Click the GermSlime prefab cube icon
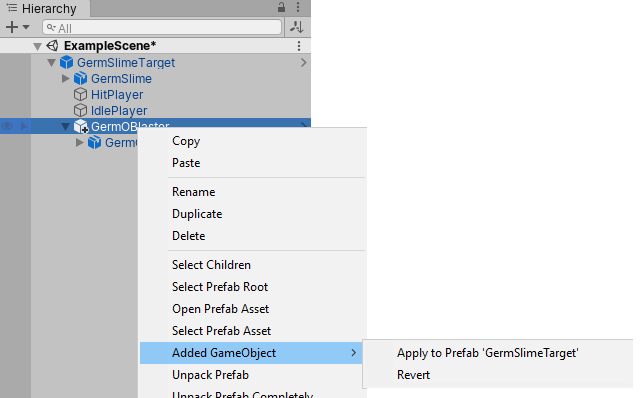Viewport: 644px width, 398px height. pos(80,78)
